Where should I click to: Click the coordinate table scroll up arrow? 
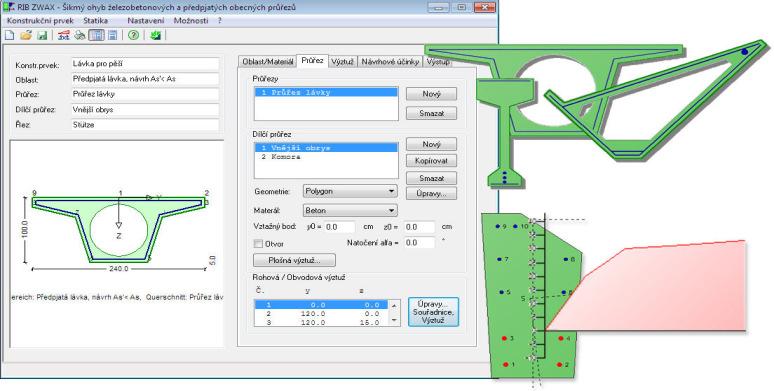[x=393, y=306]
